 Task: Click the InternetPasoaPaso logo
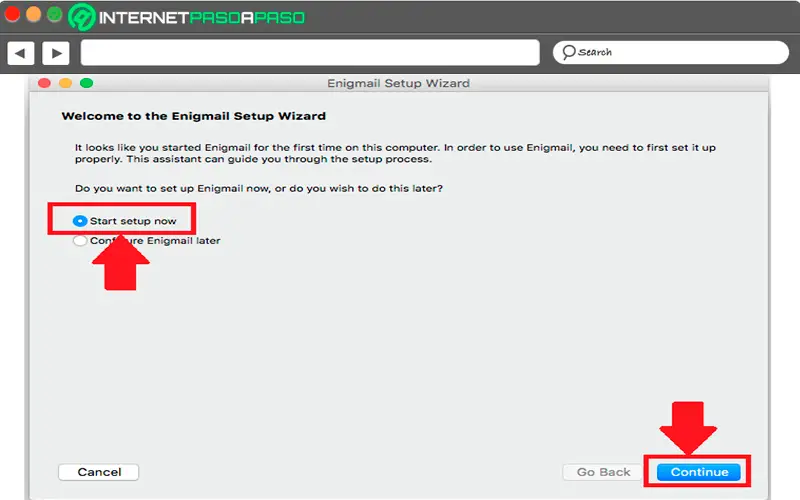pyautogui.click(x=187, y=17)
